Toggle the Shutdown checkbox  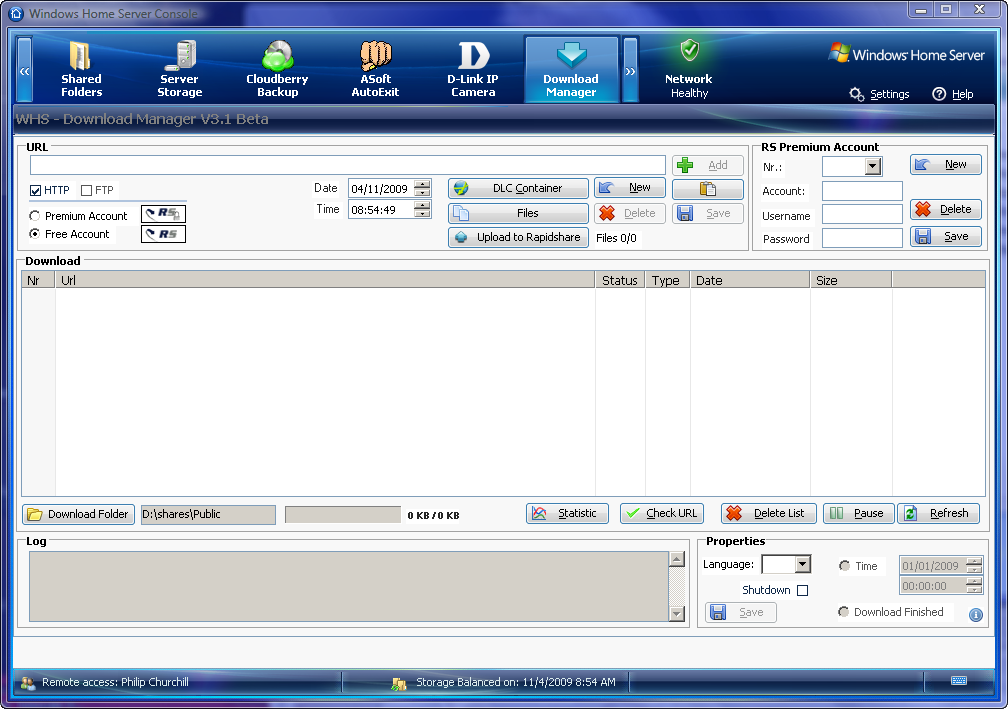802,590
